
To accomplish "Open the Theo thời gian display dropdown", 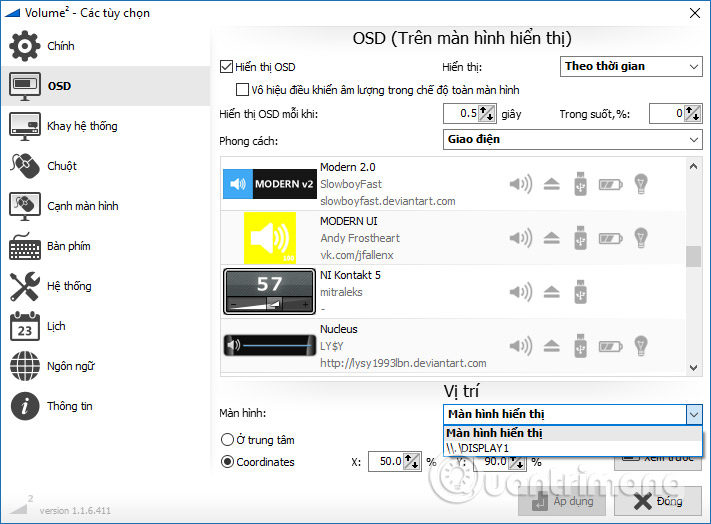I will [631, 66].
